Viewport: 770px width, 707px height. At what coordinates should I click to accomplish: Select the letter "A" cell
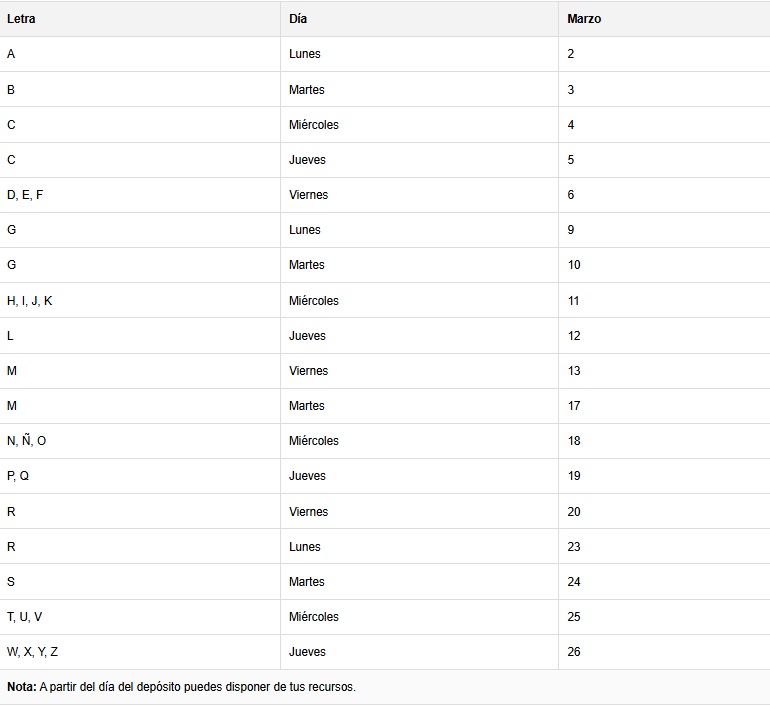(x=11, y=54)
